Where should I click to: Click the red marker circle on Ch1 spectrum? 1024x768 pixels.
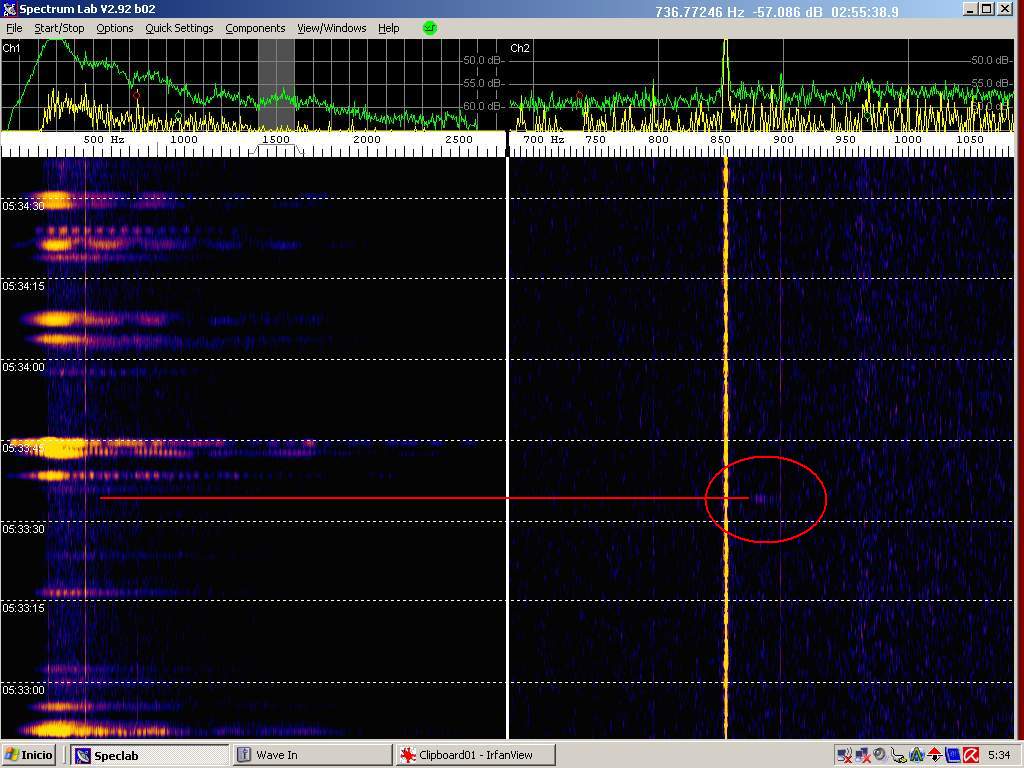(x=135, y=95)
